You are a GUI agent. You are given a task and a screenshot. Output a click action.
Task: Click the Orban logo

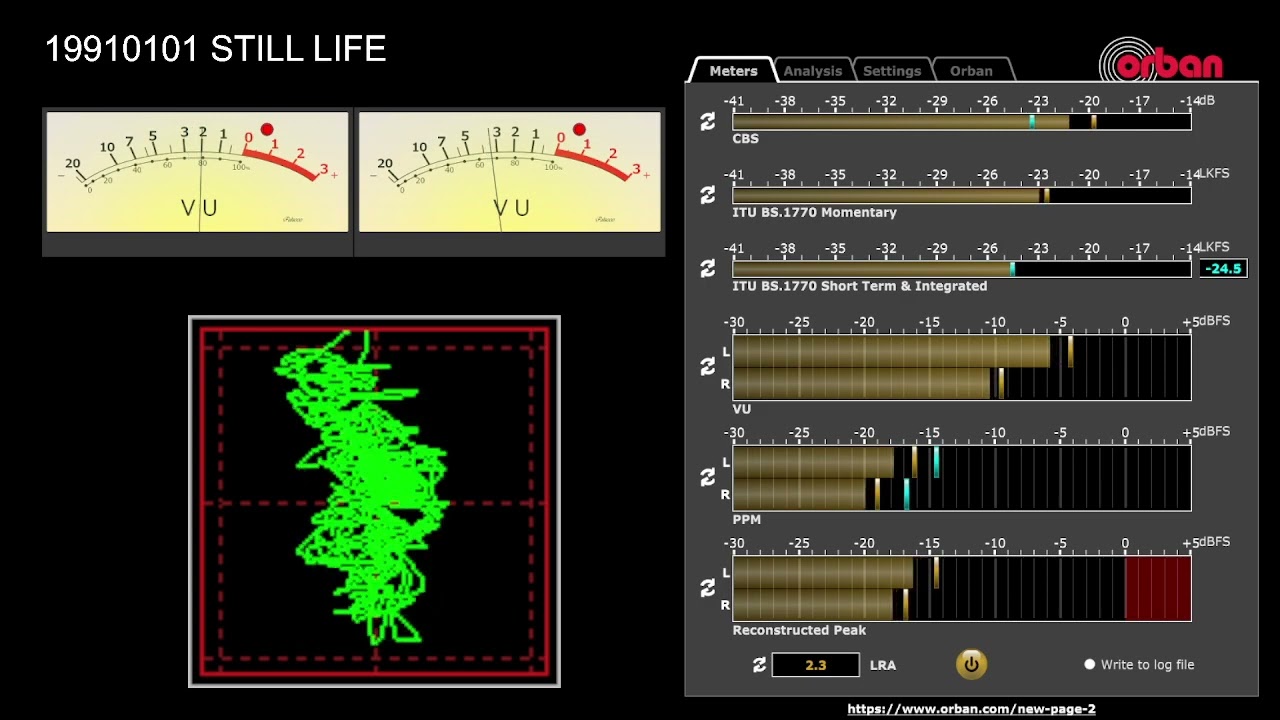1161,62
